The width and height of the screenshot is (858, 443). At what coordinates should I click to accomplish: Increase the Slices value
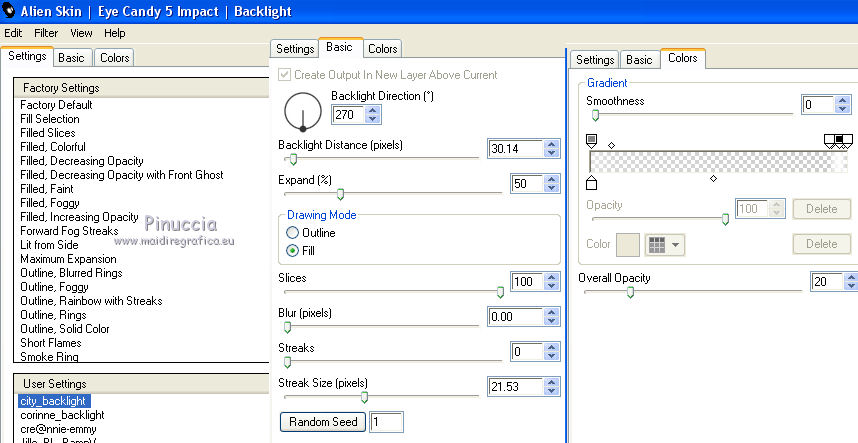(x=552, y=277)
